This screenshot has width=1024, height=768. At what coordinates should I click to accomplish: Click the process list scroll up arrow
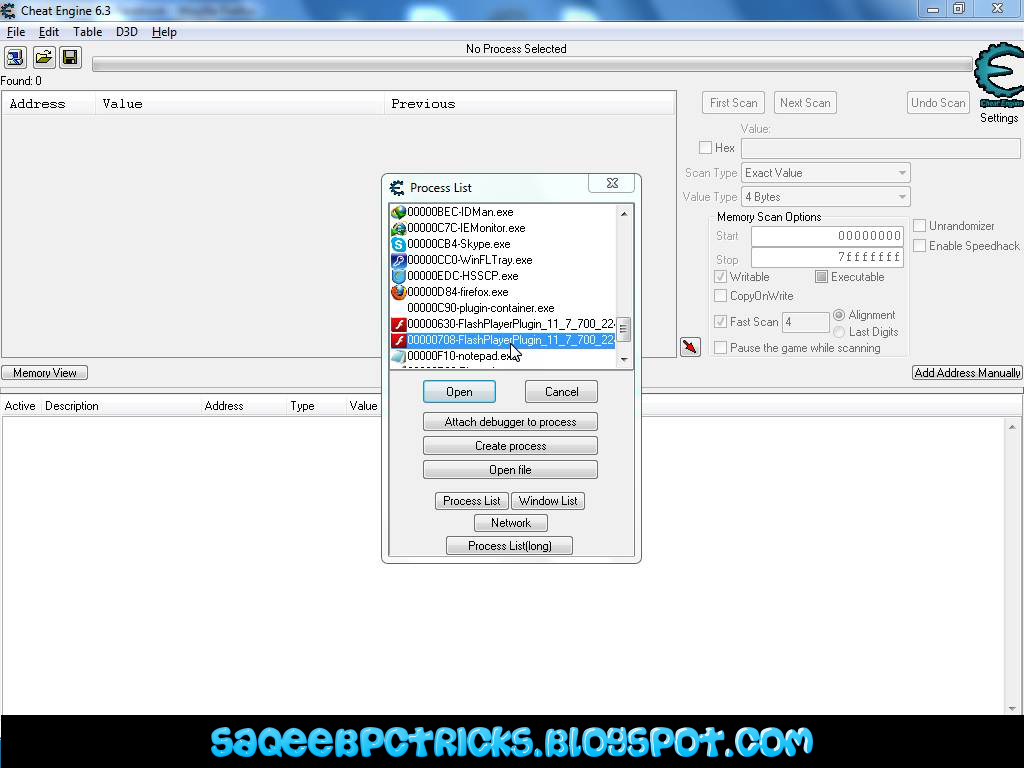tap(624, 214)
